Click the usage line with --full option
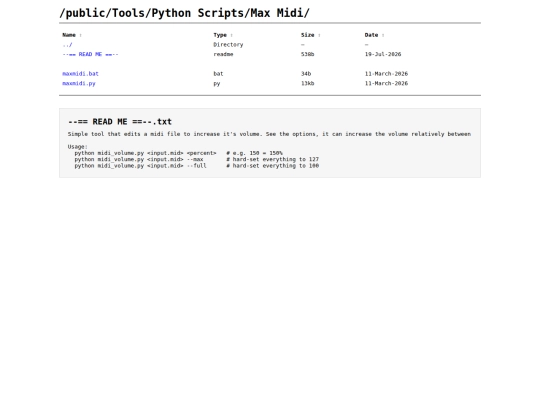Screen dimensions: 540x405 pos(197,166)
